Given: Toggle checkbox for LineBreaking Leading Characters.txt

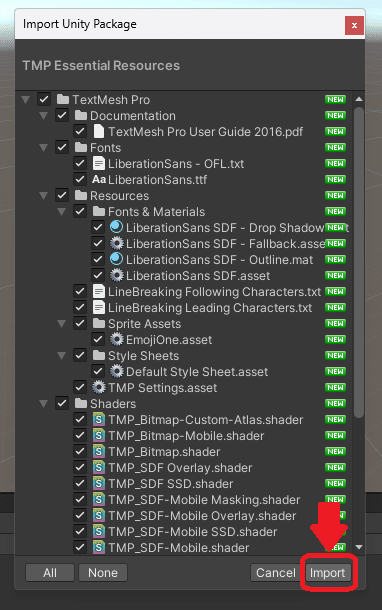Looking at the screenshot, I should [80, 307].
